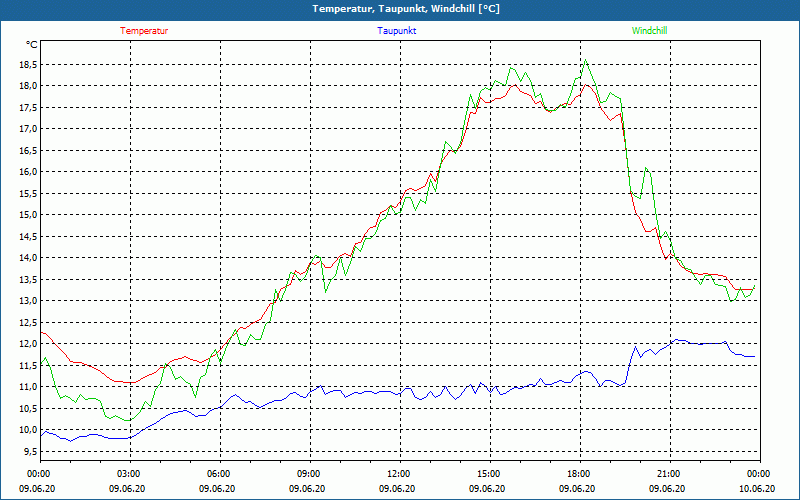Click the 15:00 time axis label

click(490, 473)
